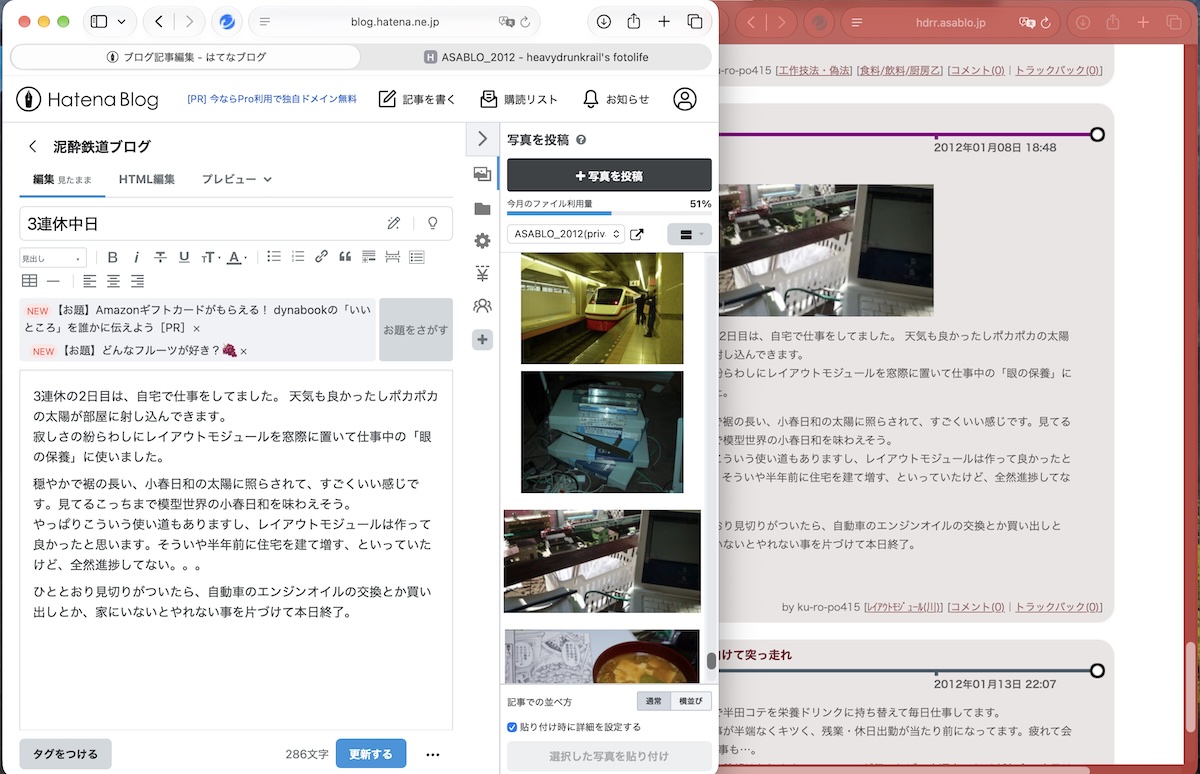Open the Hatena account avatar icon

[x=684, y=99]
